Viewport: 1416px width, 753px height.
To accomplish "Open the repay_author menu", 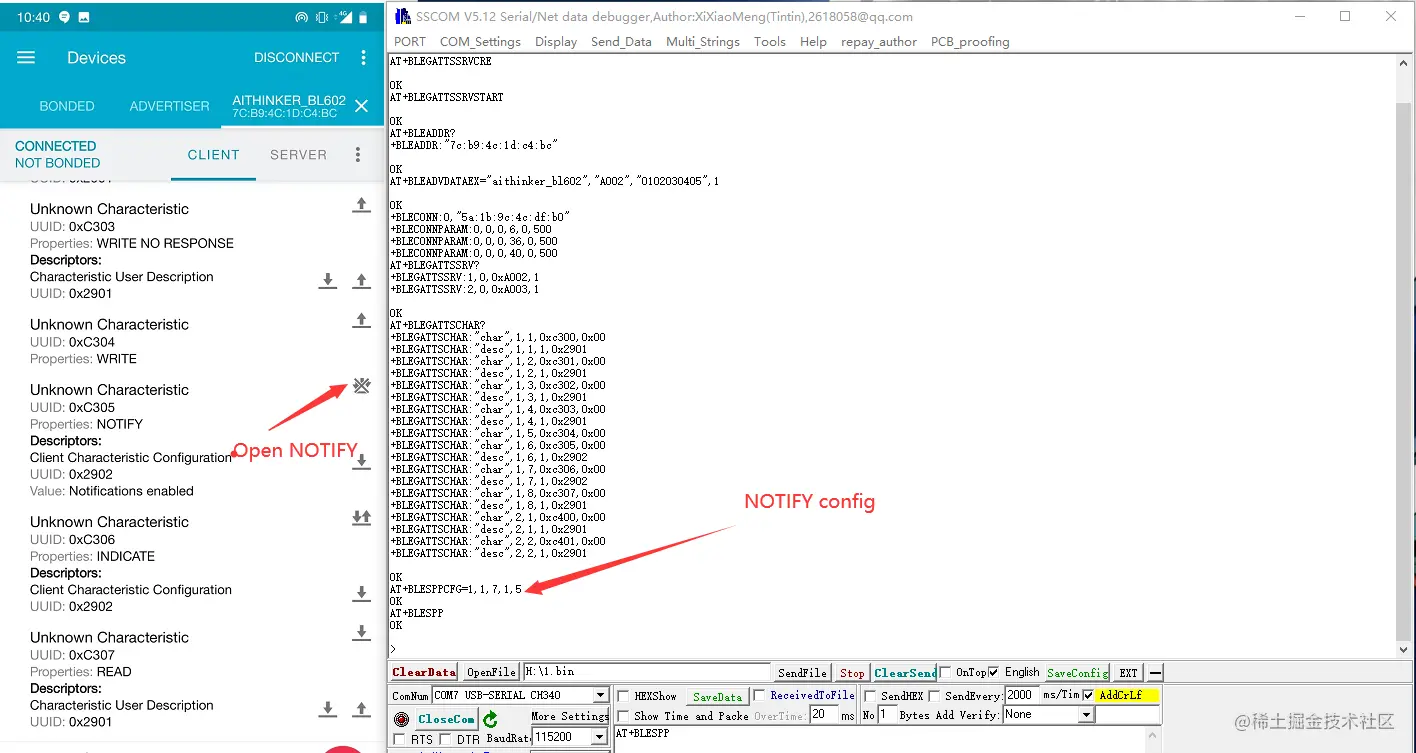I will (879, 42).
